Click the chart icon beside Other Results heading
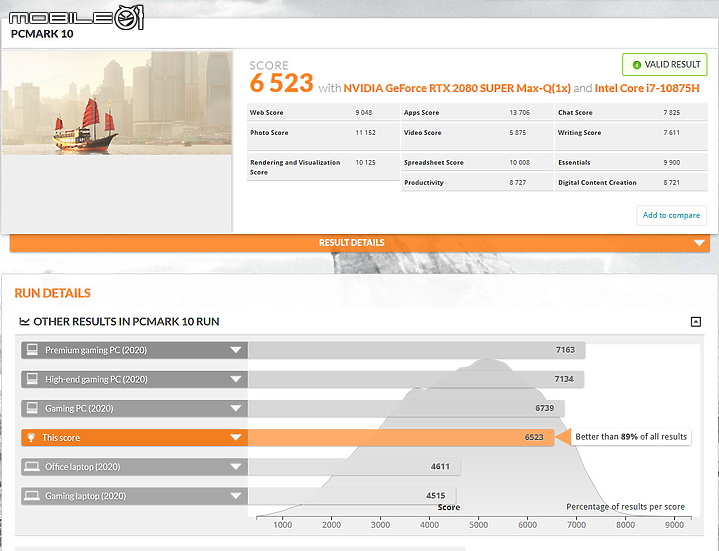The height and width of the screenshot is (551, 719). coord(24,321)
